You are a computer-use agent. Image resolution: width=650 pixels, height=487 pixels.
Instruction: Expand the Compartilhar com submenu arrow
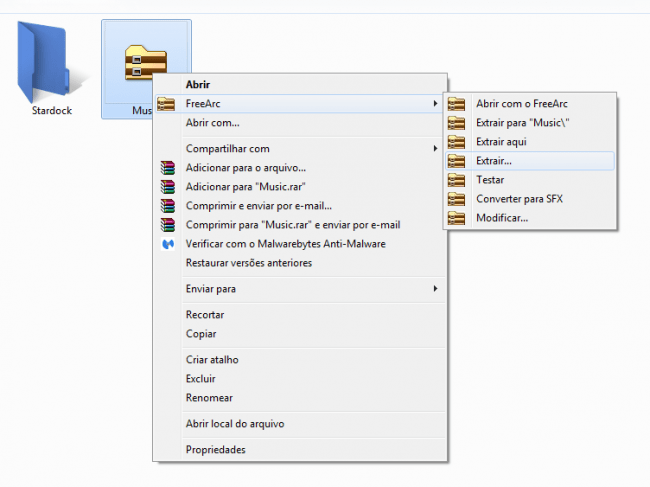435,149
